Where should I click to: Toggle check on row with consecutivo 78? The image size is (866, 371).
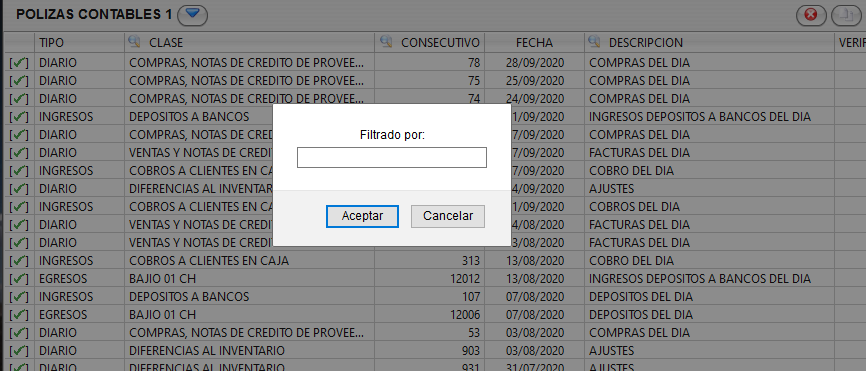coord(19,63)
